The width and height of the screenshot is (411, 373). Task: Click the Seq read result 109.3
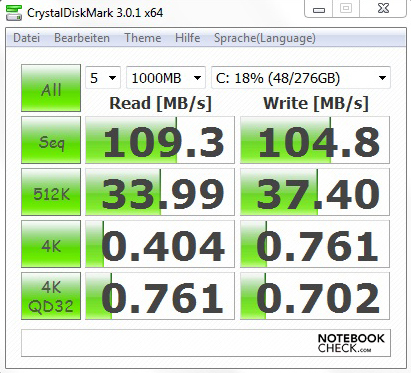160,140
